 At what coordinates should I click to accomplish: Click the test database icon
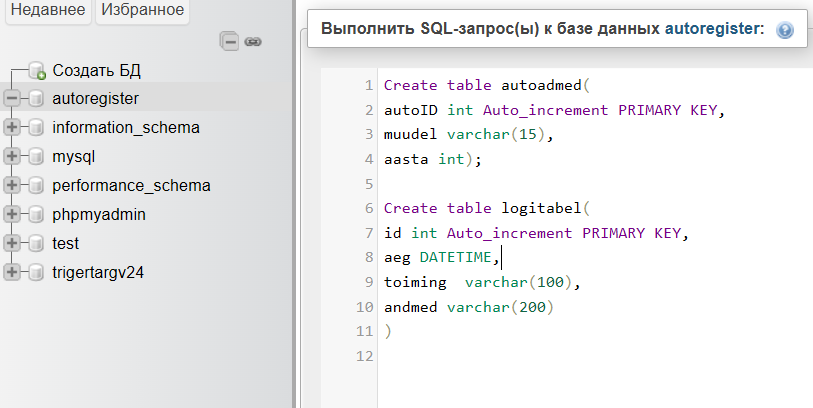pyautogui.click(x=35, y=243)
